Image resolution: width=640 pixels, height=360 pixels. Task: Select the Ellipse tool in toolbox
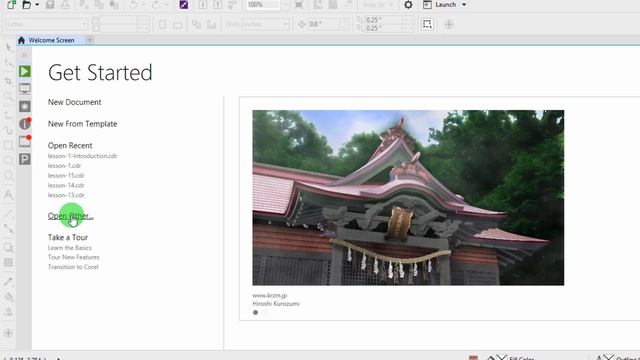pos(8,160)
